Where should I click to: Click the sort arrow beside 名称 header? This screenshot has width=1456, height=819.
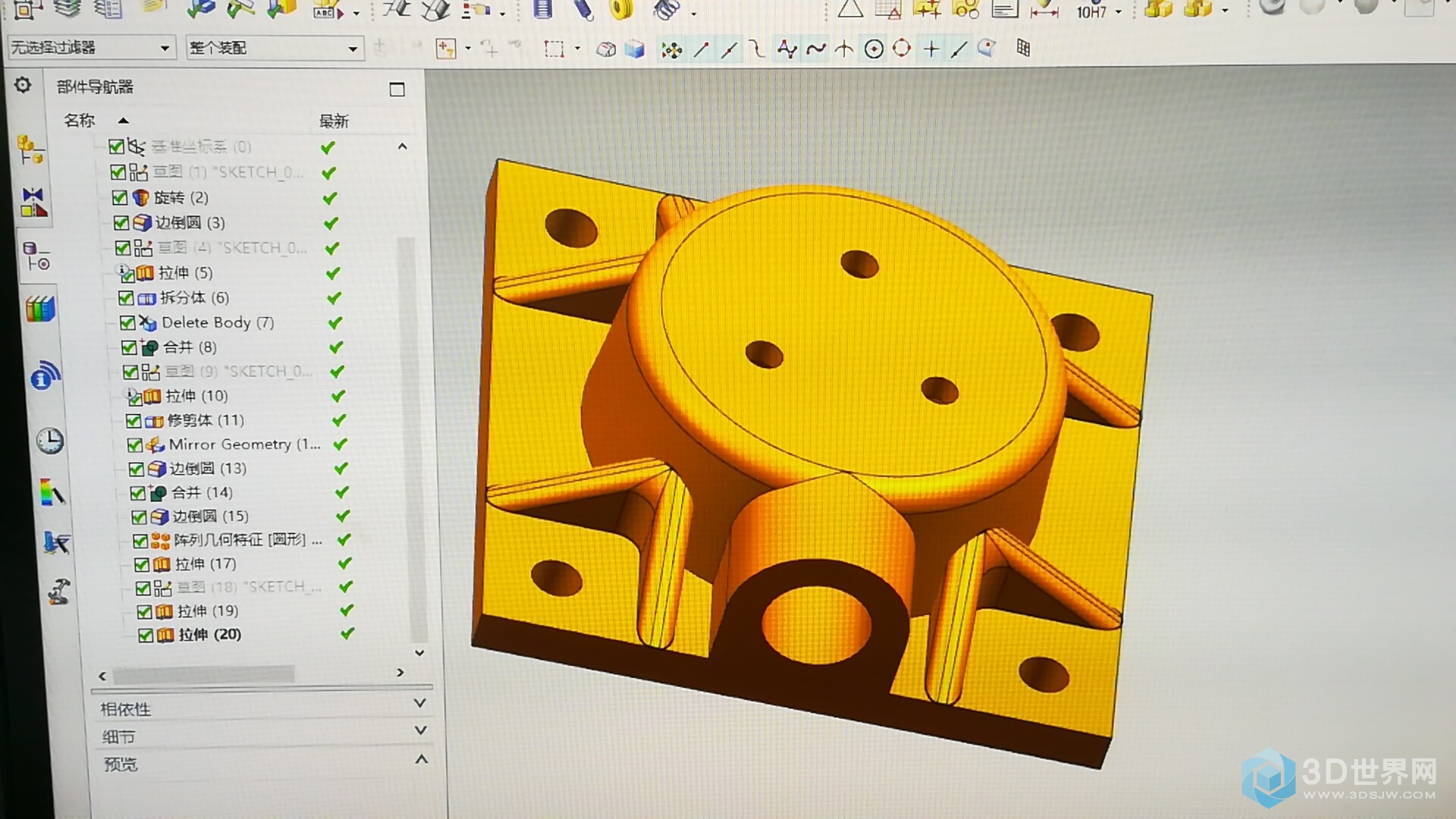tap(124, 121)
